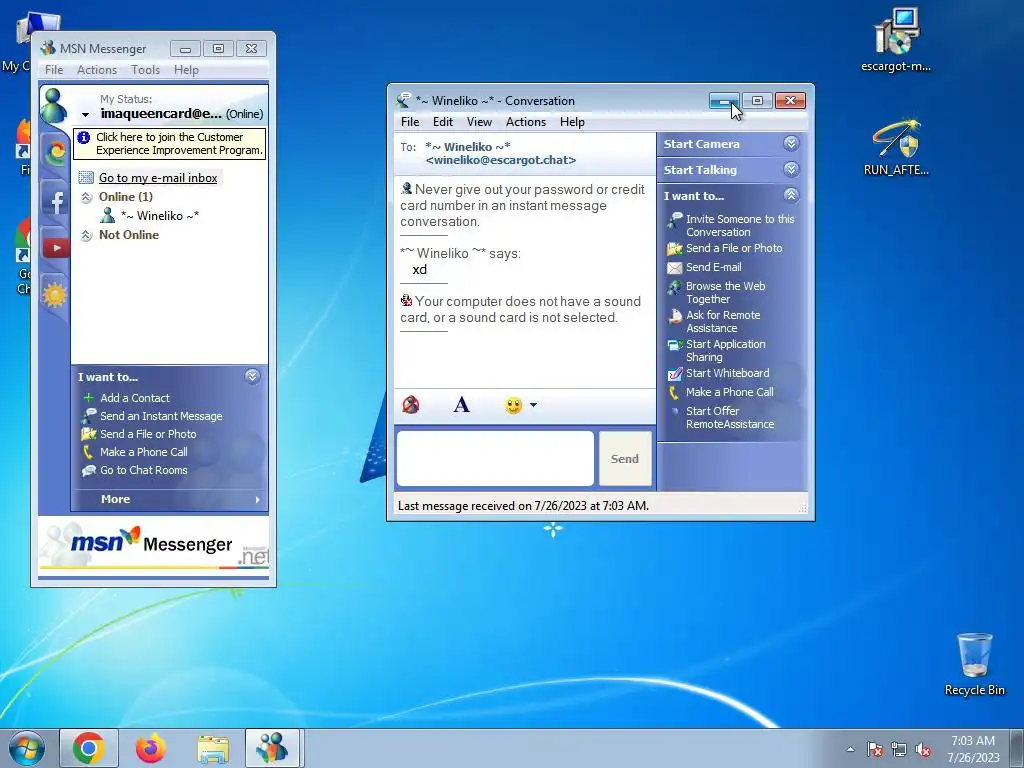Screen dimensions: 1024x768
Task: Click Ask for Remote Assistance icon
Action: coord(674,316)
